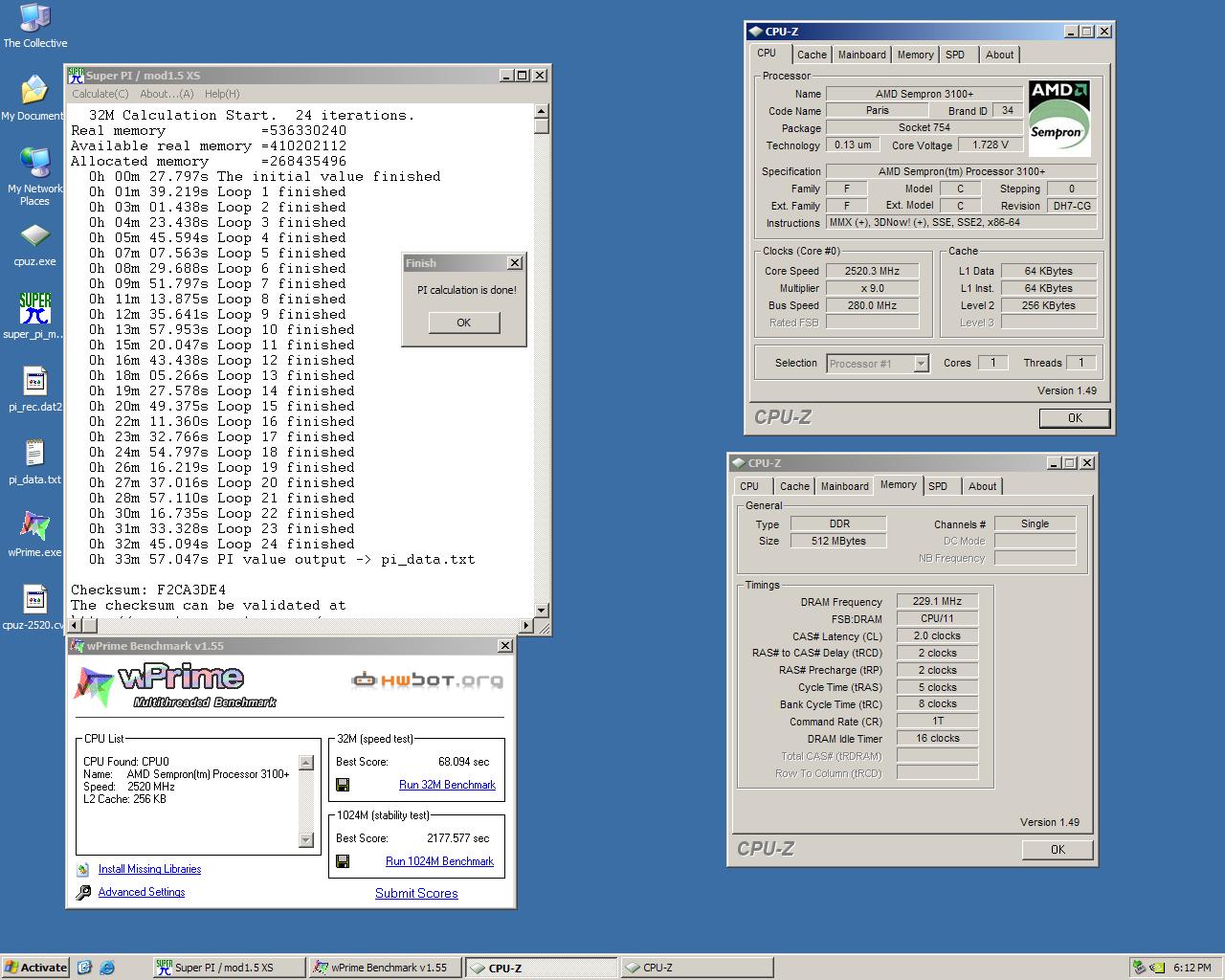Open Mainboard tab in lower CPU-Z window

pyautogui.click(x=844, y=486)
